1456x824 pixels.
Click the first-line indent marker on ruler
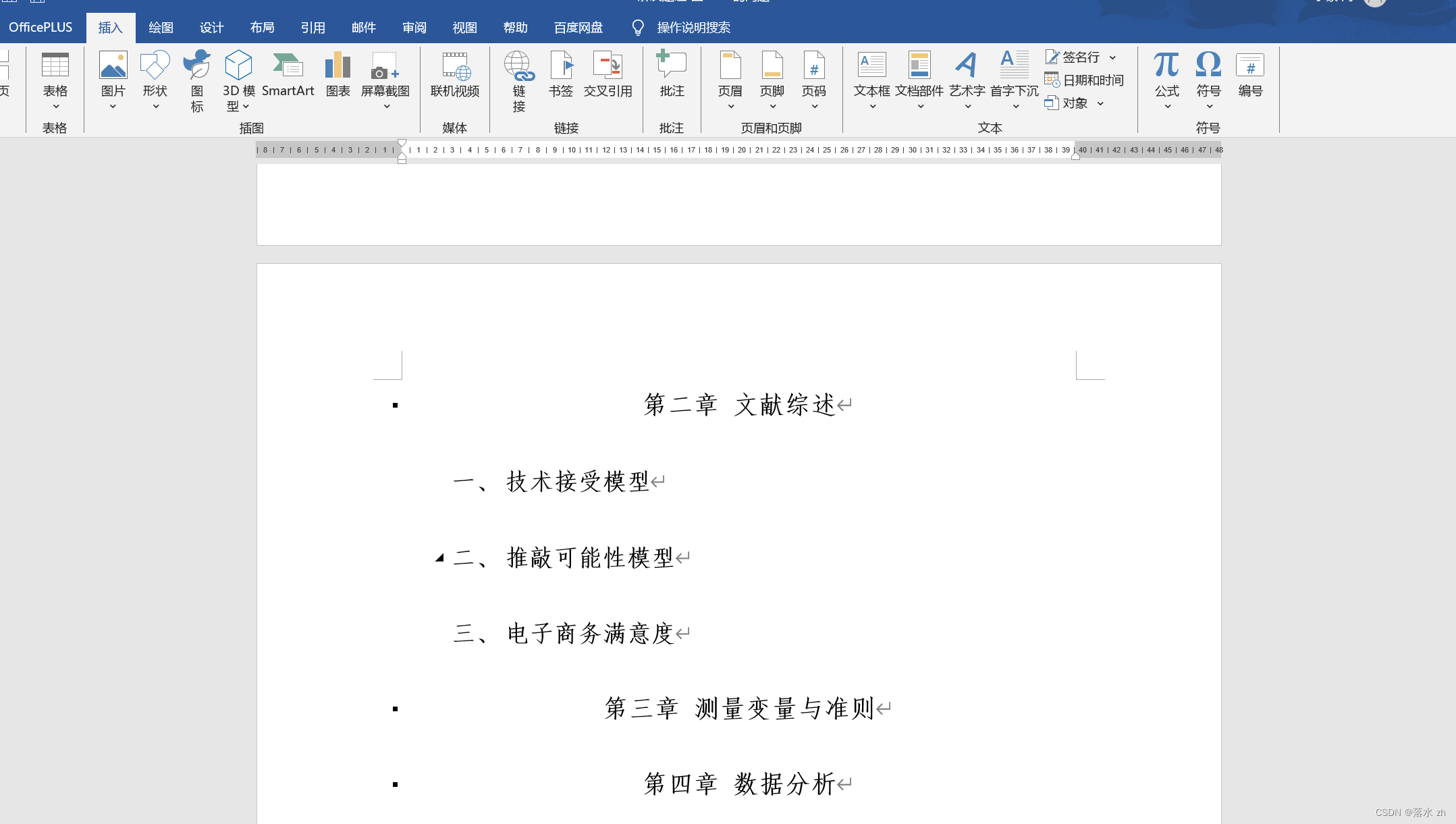pyautogui.click(x=402, y=144)
